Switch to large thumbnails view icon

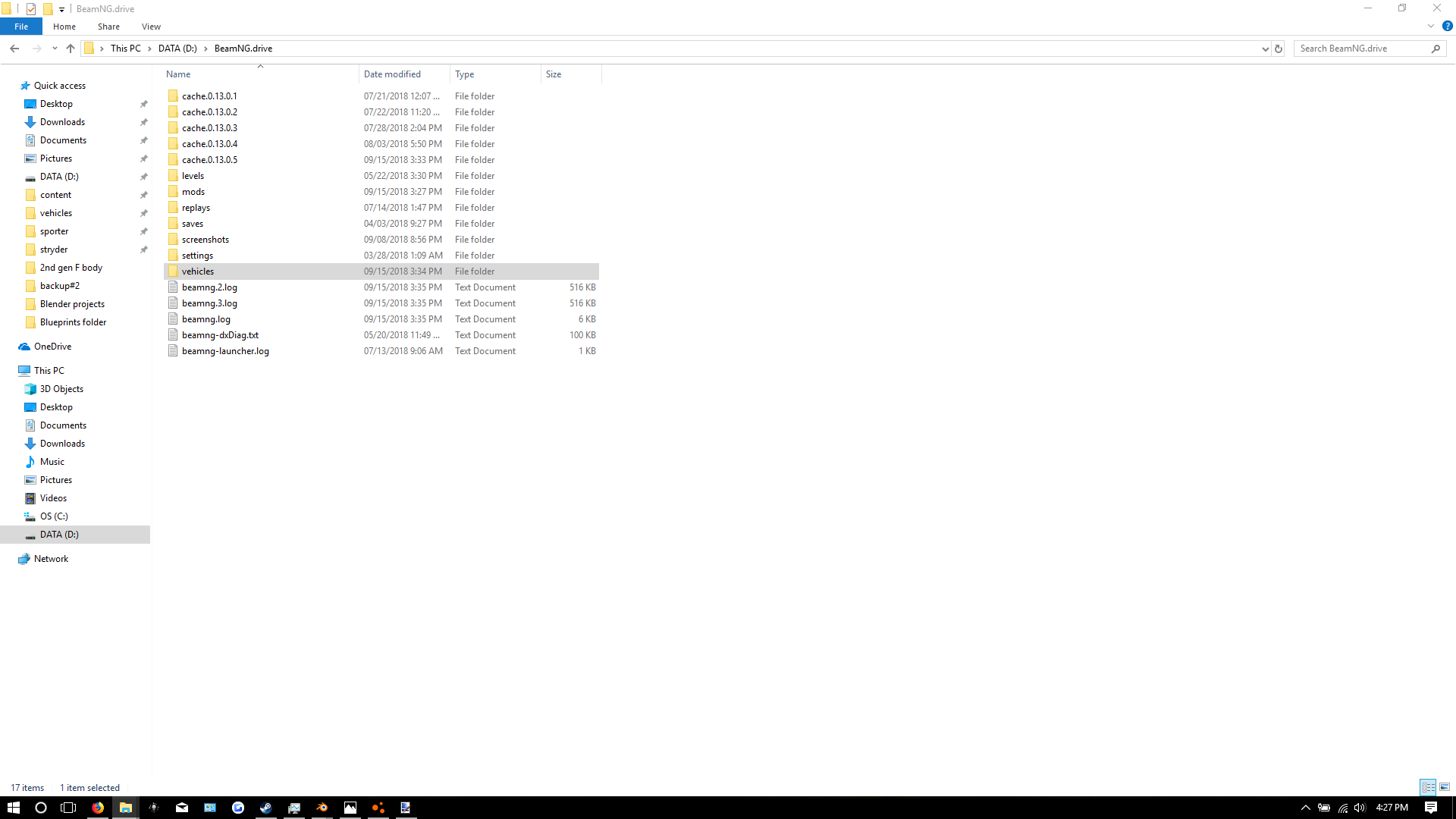point(1445,787)
